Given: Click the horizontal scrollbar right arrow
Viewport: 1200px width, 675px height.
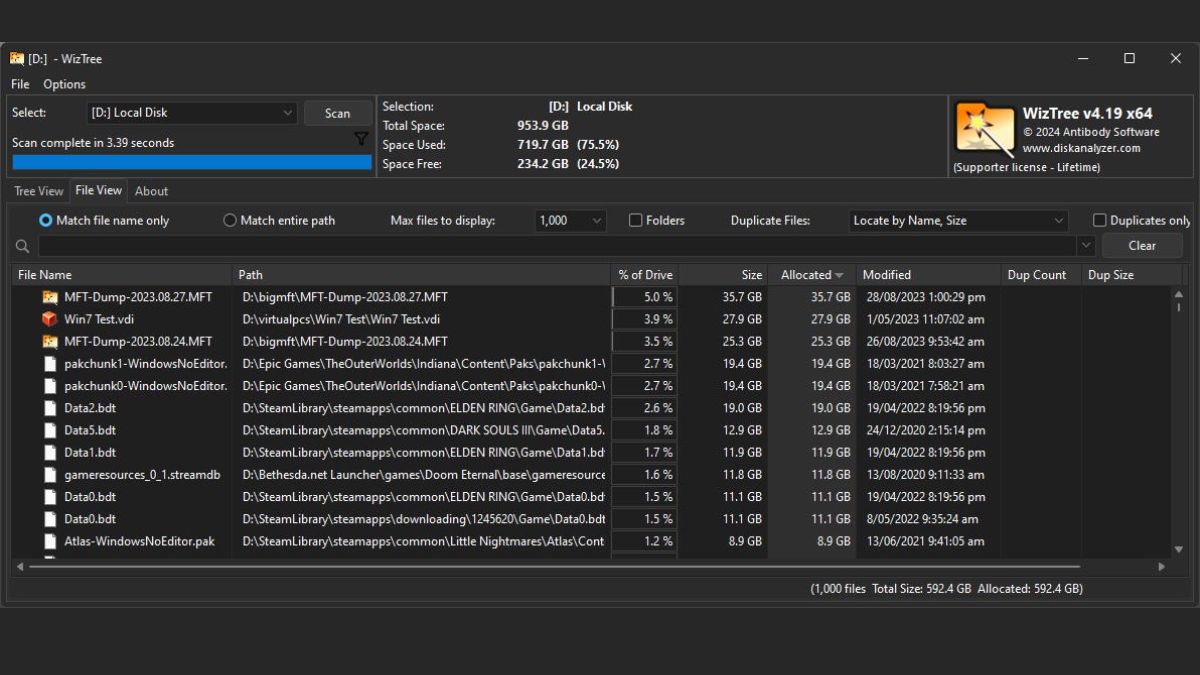Looking at the screenshot, I should [x=1161, y=567].
